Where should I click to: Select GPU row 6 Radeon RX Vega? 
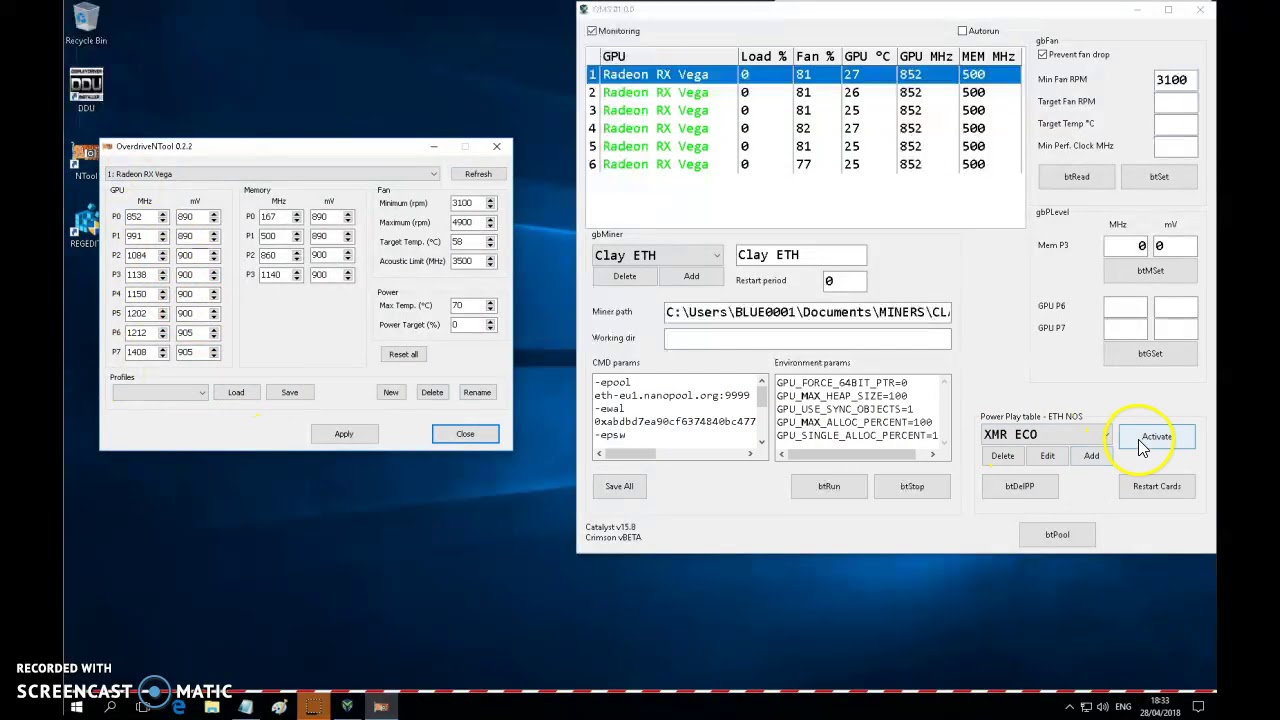(804, 164)
